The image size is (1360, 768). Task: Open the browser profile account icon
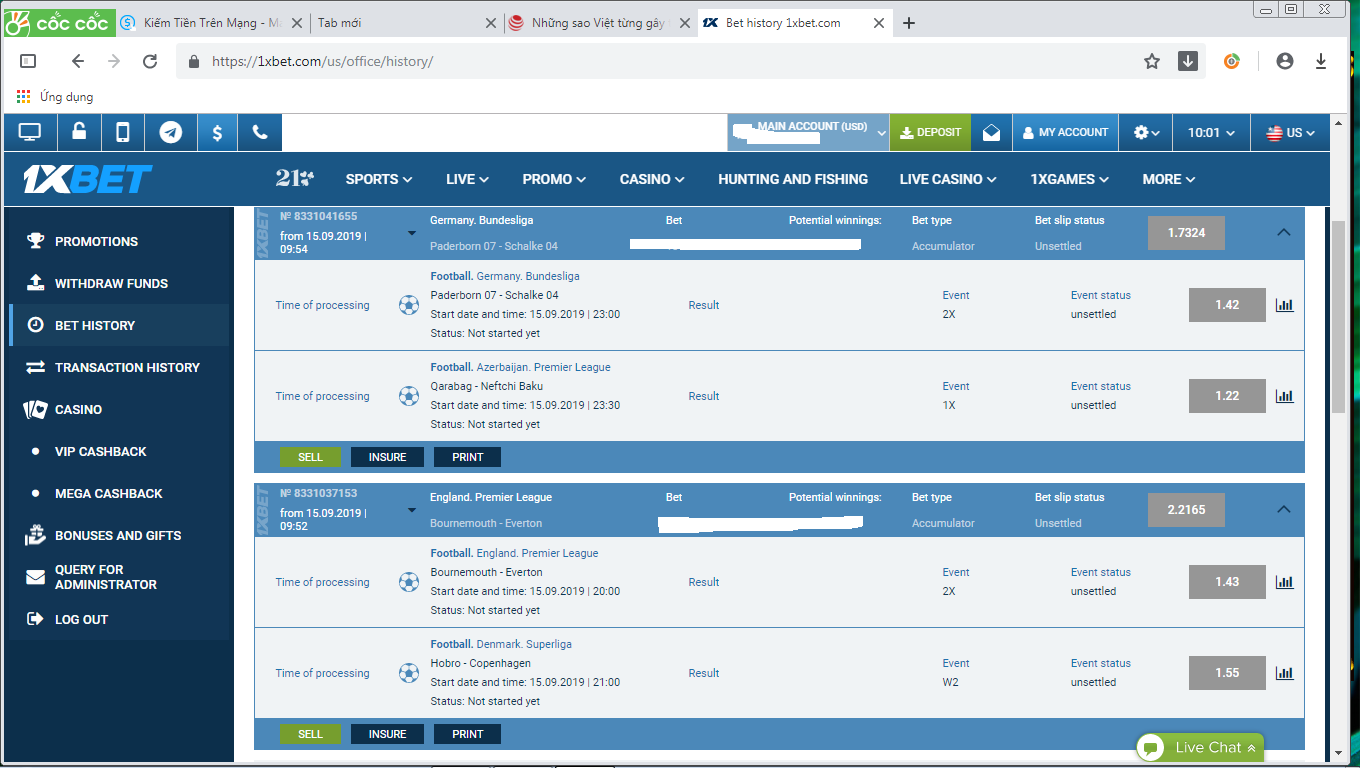pyautogui.click(x=1285, y=61)
